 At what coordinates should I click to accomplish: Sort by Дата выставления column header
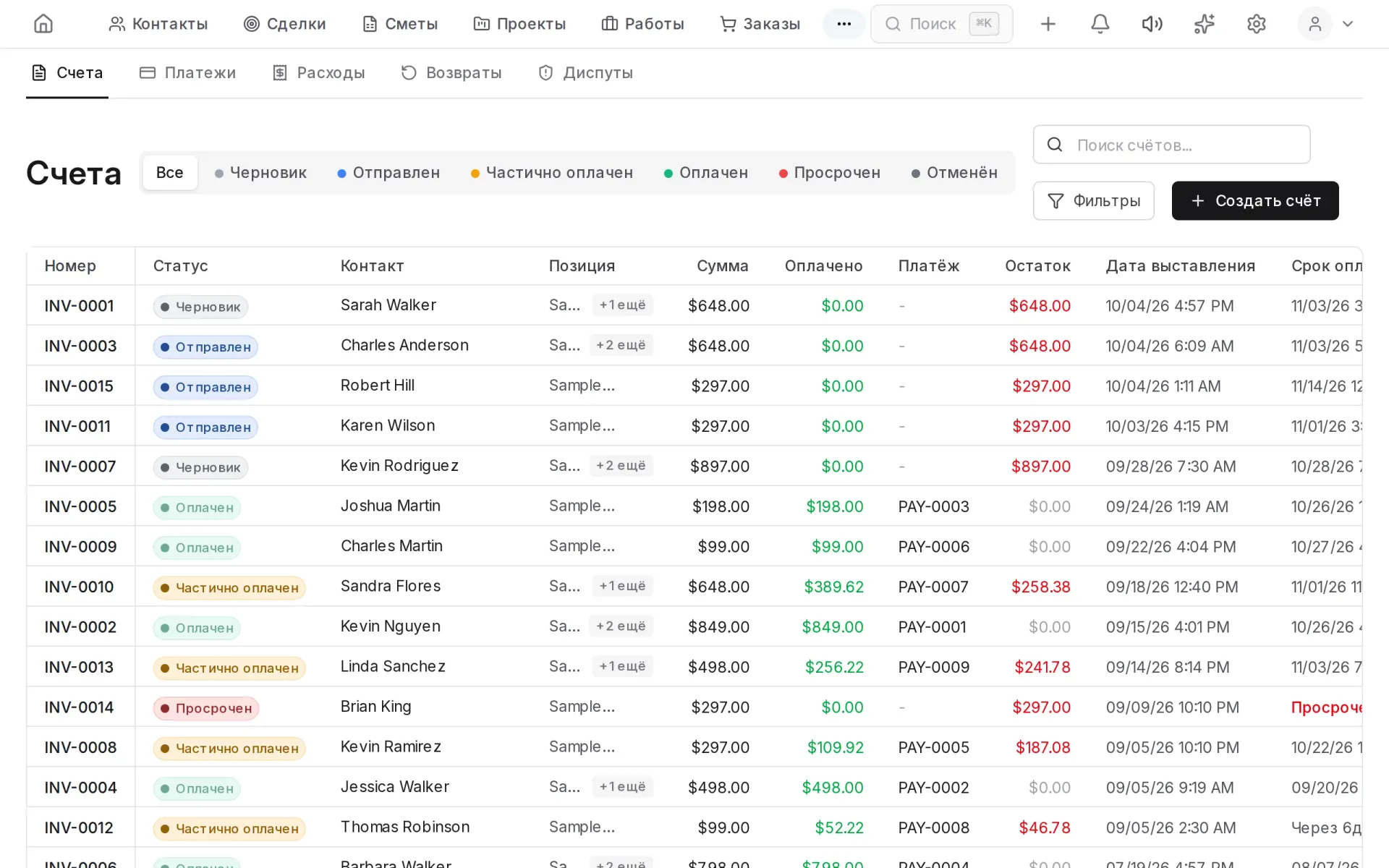tap(1180, 266)
